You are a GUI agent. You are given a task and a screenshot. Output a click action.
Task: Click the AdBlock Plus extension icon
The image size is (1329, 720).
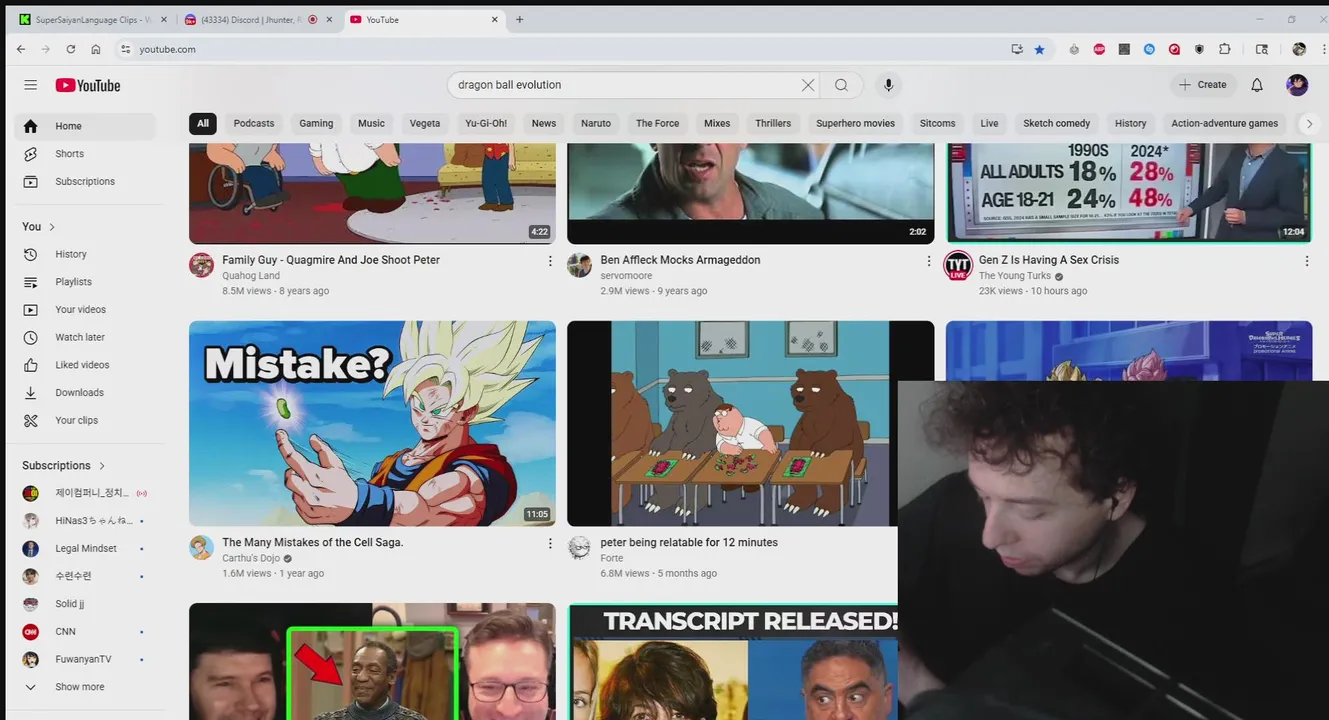pyautogui.click(x=1099, y=49)
